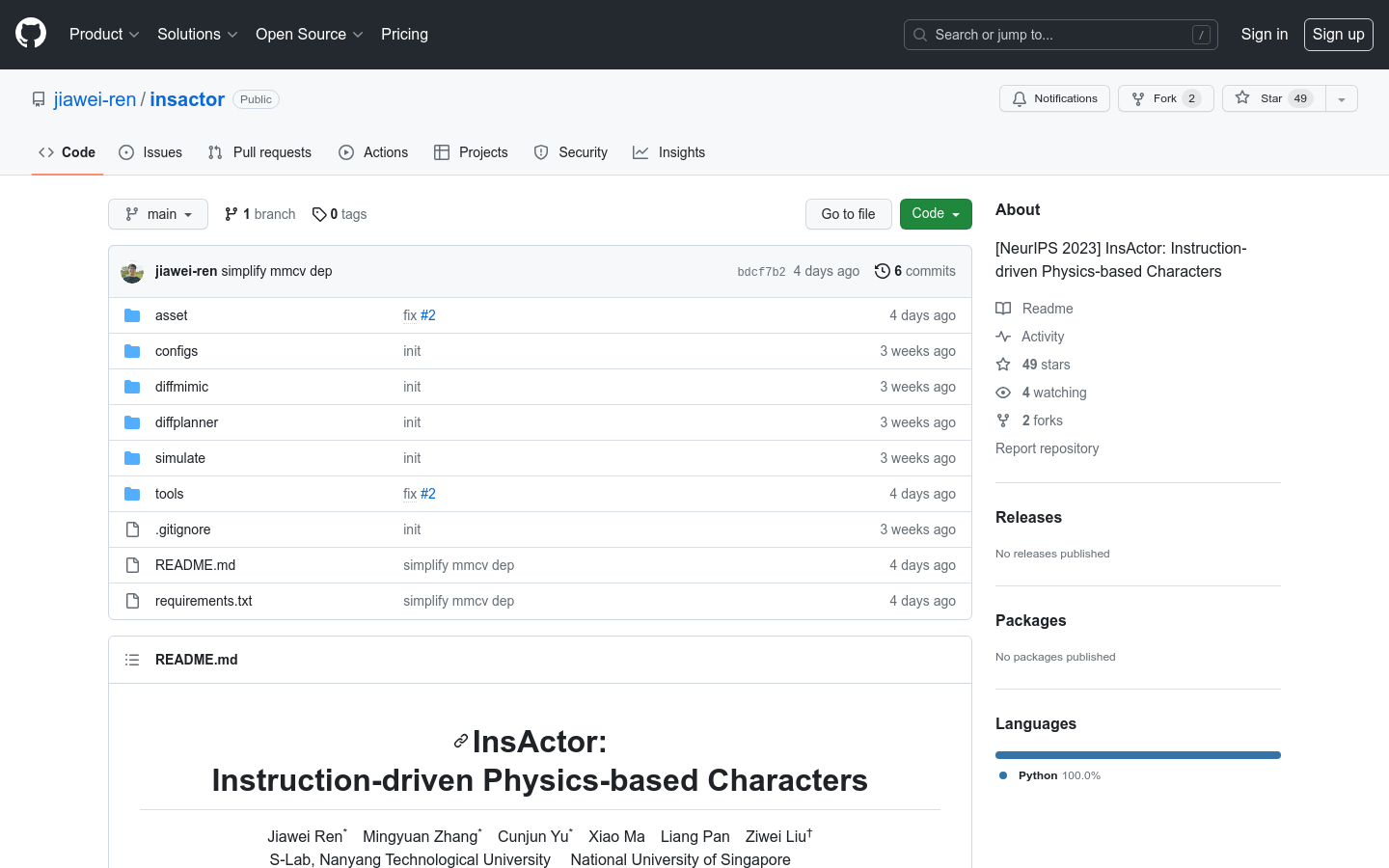Click the simulate folder icon
This screenshot has width=1389, height=868.
point(132,458)
